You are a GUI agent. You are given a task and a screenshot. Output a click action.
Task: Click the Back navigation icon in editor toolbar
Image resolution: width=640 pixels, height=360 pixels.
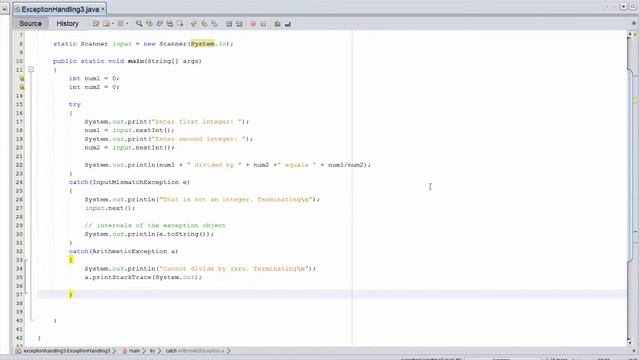pos(106,24)
